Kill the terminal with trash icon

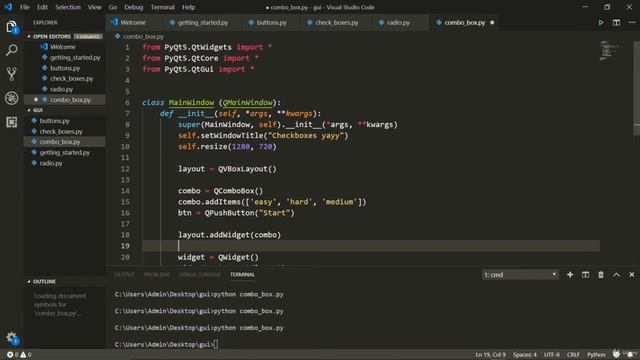(x=601, y=275)
